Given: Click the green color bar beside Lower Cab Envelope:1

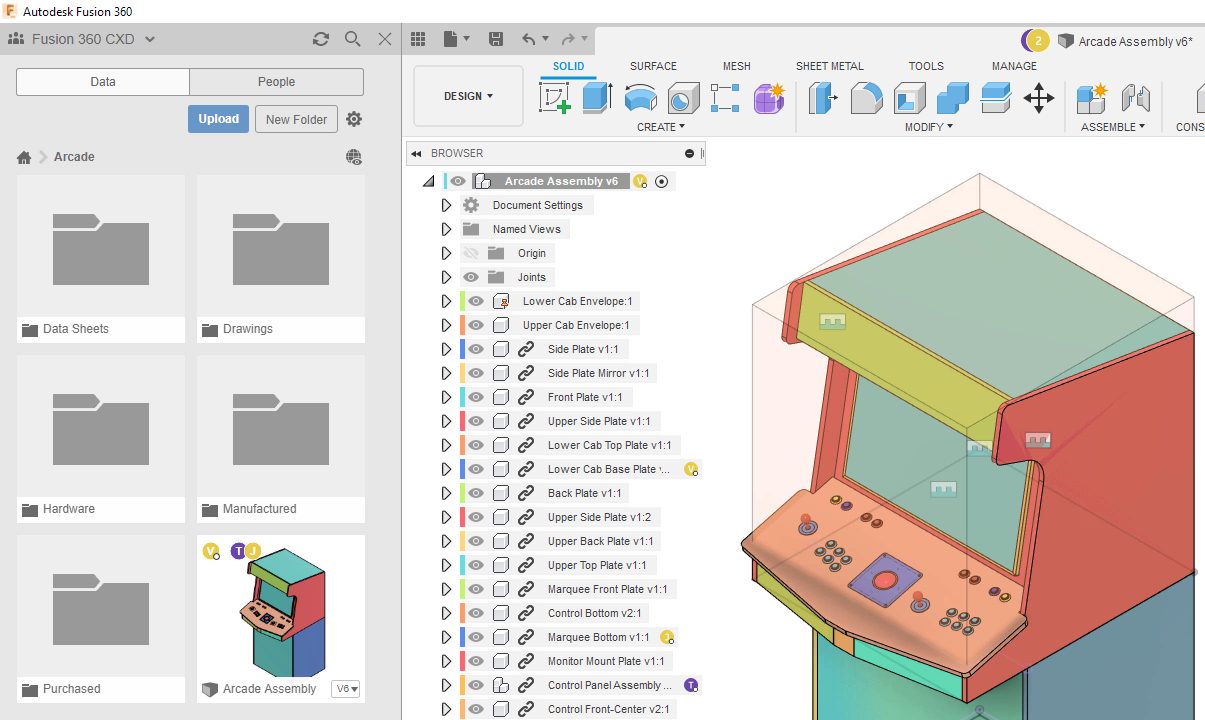Looking at the screenshot, I should click(x=463, y=301).
